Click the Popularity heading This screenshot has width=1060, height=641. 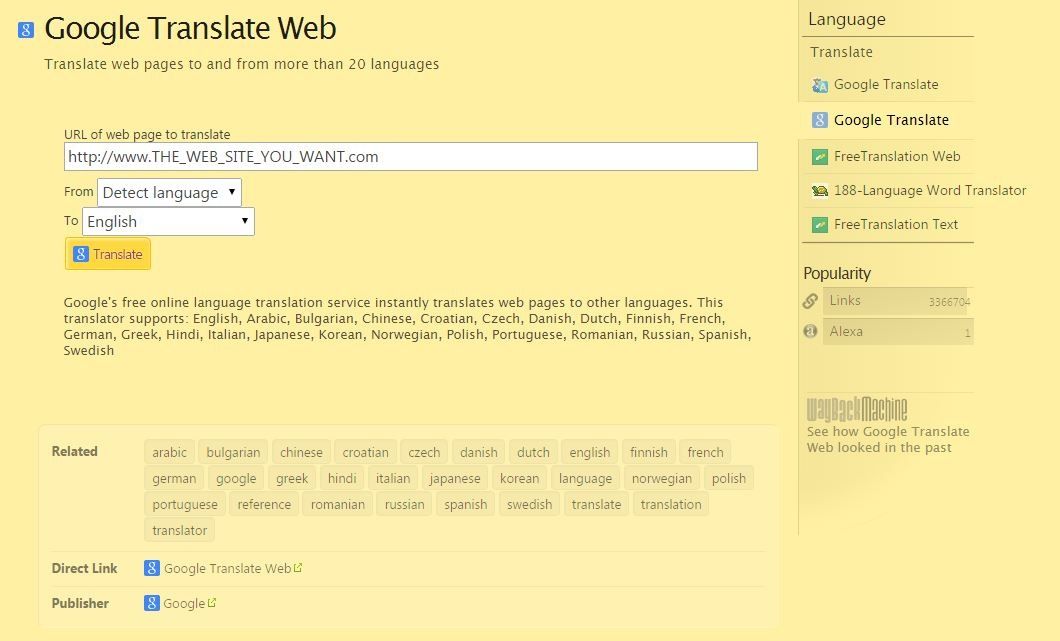[837, 273]
